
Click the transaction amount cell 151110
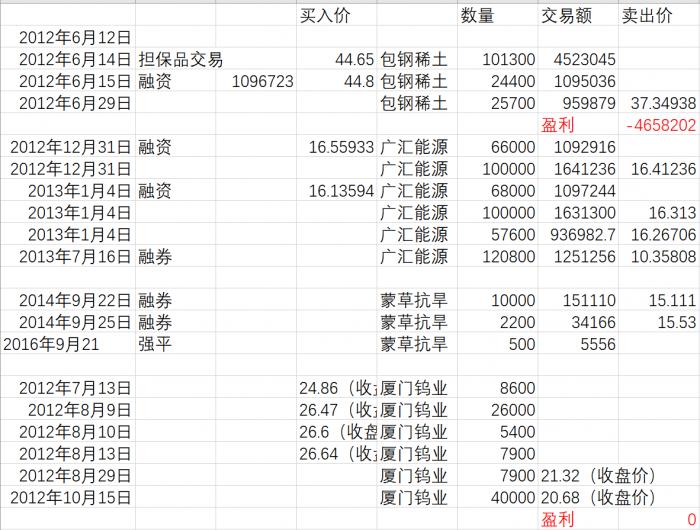point(578,300)
